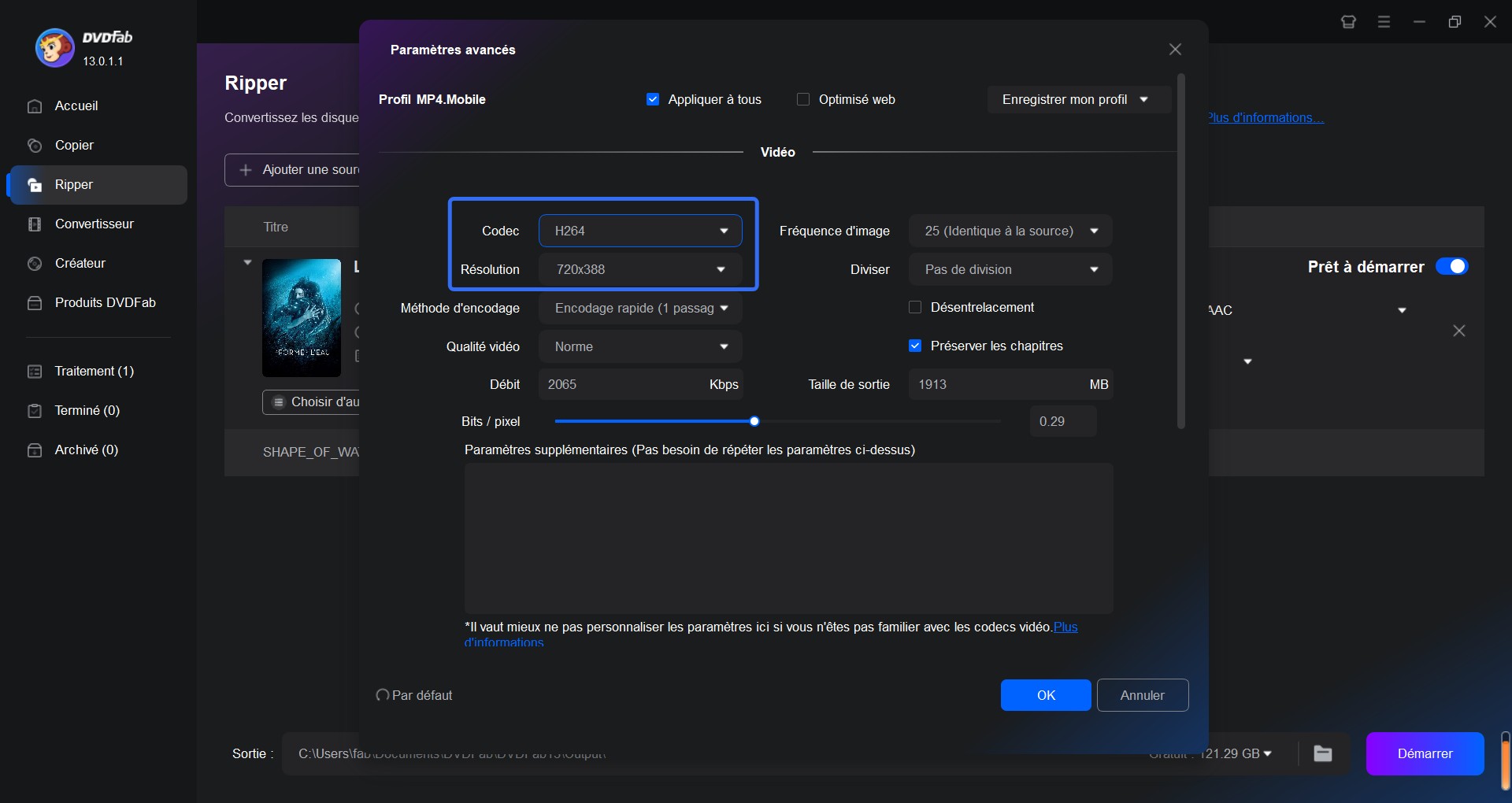Open the Fréquence d'image dropdown

1010,231
